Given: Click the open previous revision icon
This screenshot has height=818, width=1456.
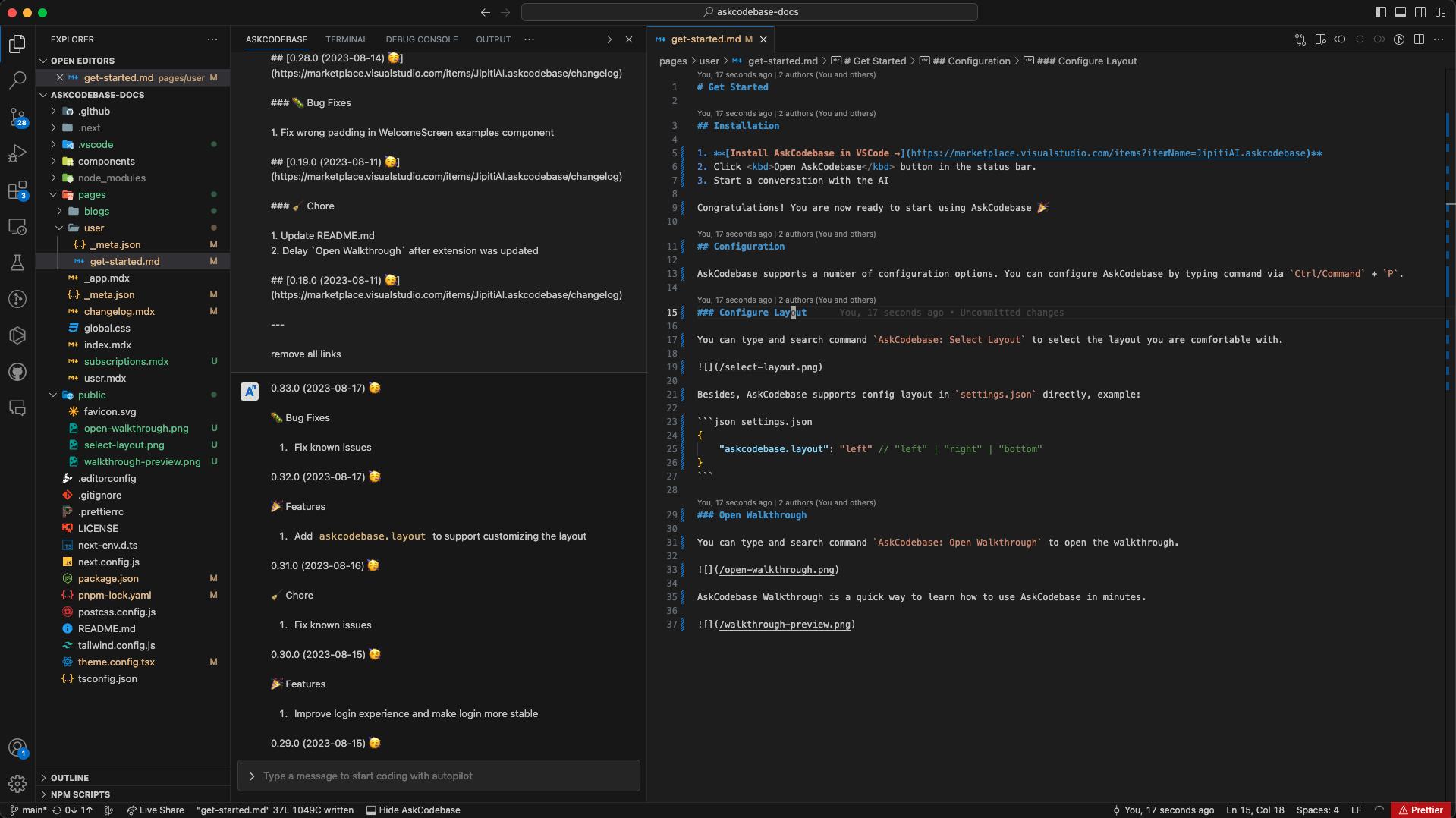Looking at the screenshot, I should tap(1340, 39).
